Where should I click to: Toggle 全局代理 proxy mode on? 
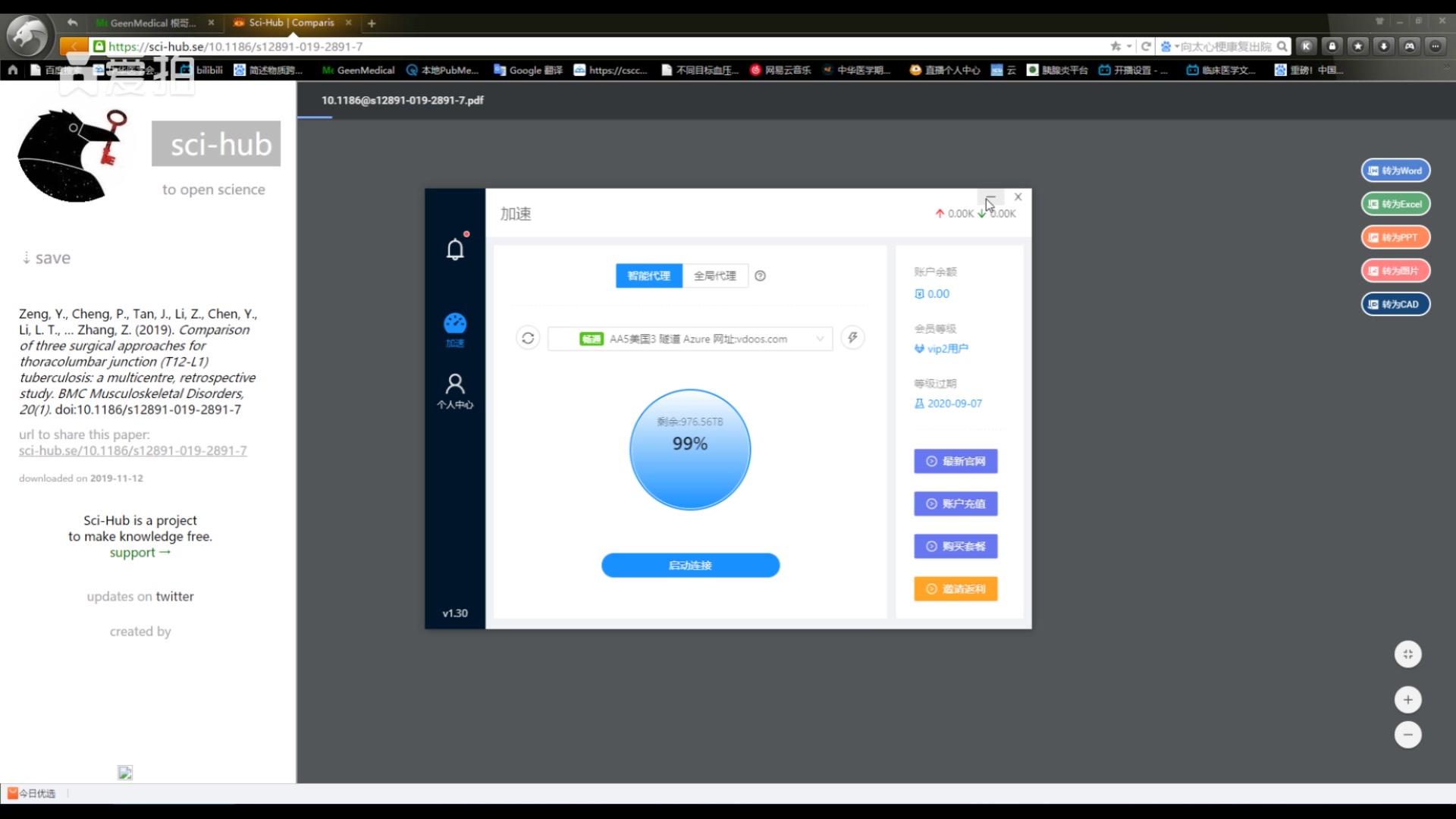[x=714, y=275]
